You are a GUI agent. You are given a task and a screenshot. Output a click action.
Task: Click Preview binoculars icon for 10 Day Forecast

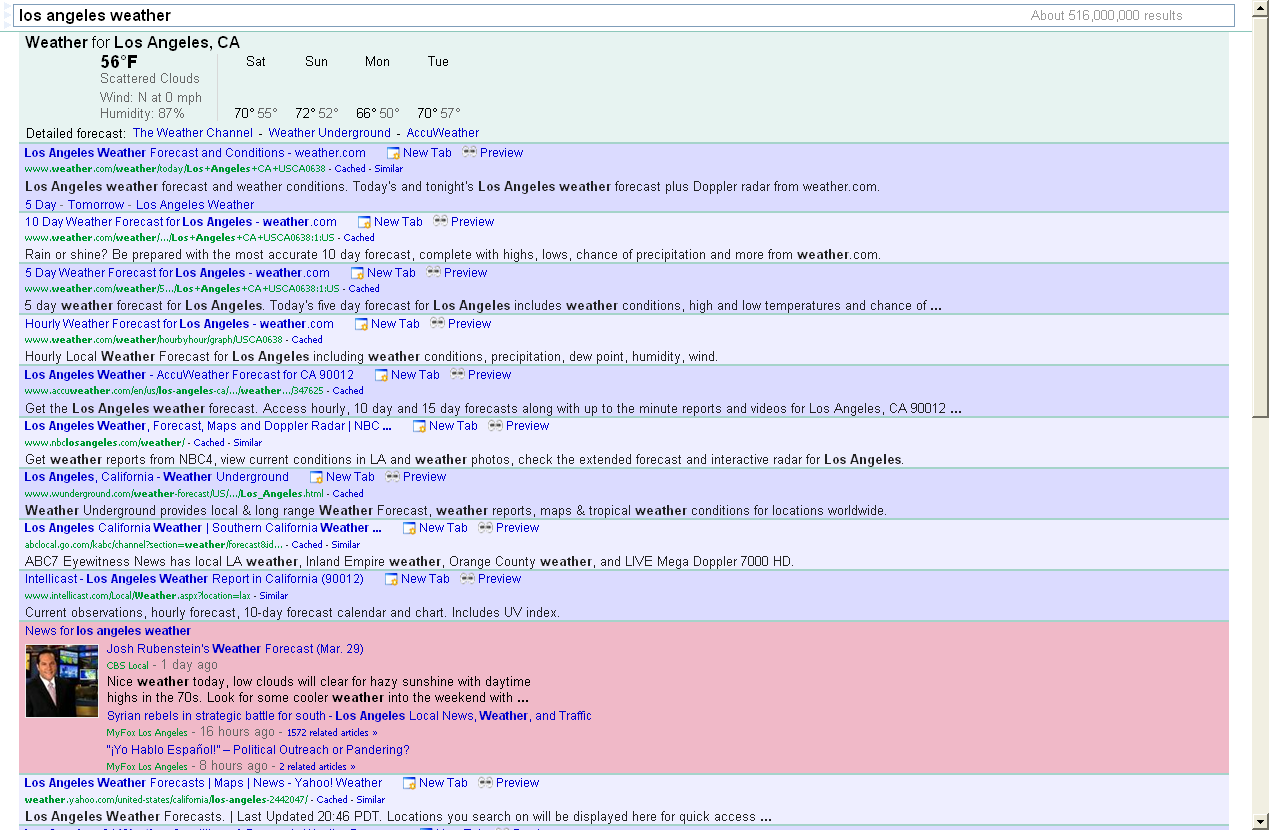pyautogui.click(x=440, y=222)
